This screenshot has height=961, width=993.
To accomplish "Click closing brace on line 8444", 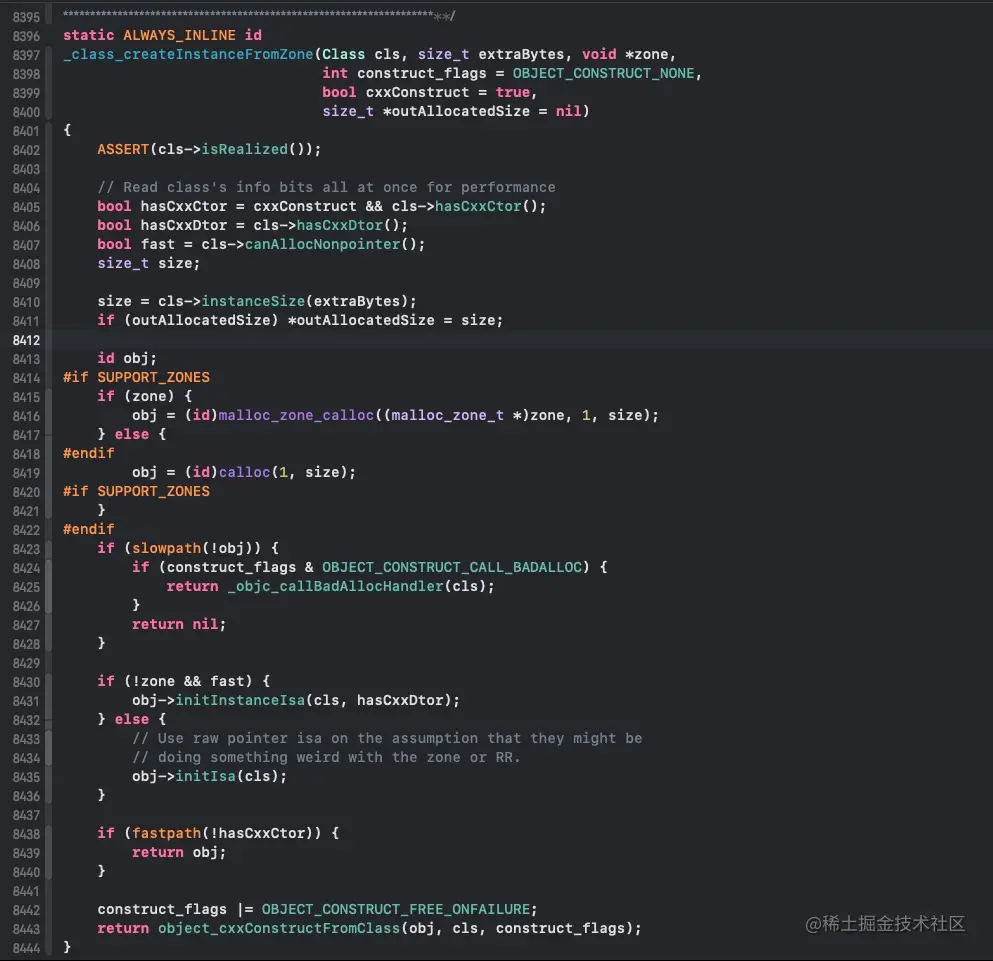I will [67, 948].
